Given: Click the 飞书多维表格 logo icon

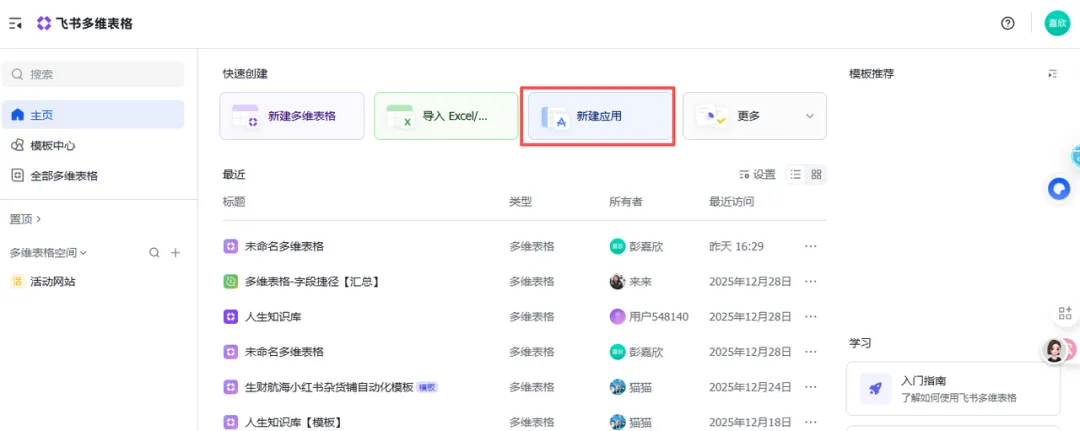Looking at the screenshot, I should click(x=44, y=23).
